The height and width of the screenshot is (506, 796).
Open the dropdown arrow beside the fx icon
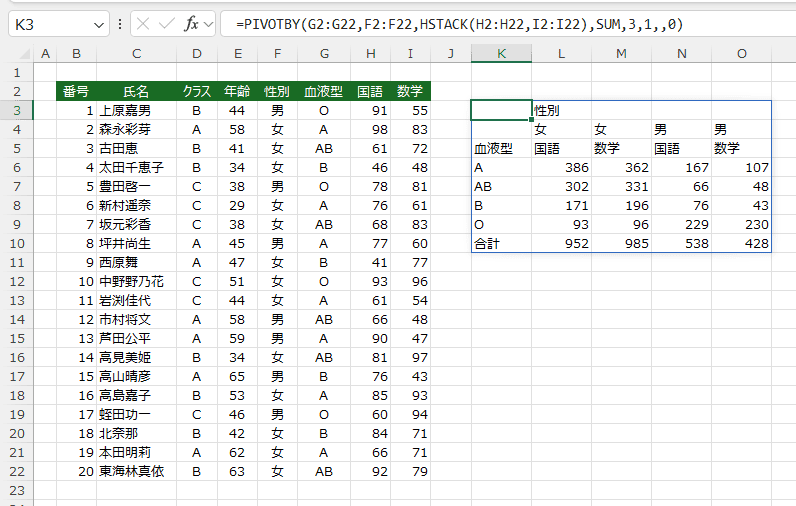[x=209, y=24]
